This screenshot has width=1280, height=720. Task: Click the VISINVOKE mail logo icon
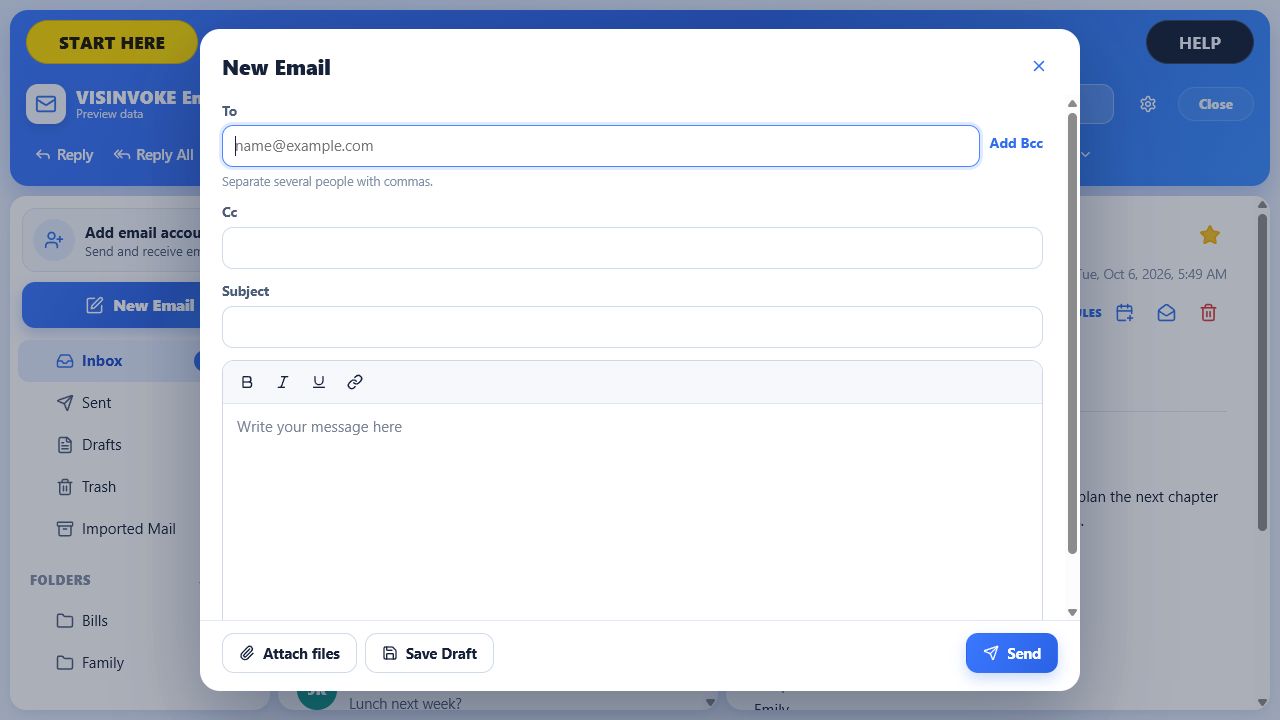[x=46, y=104]
